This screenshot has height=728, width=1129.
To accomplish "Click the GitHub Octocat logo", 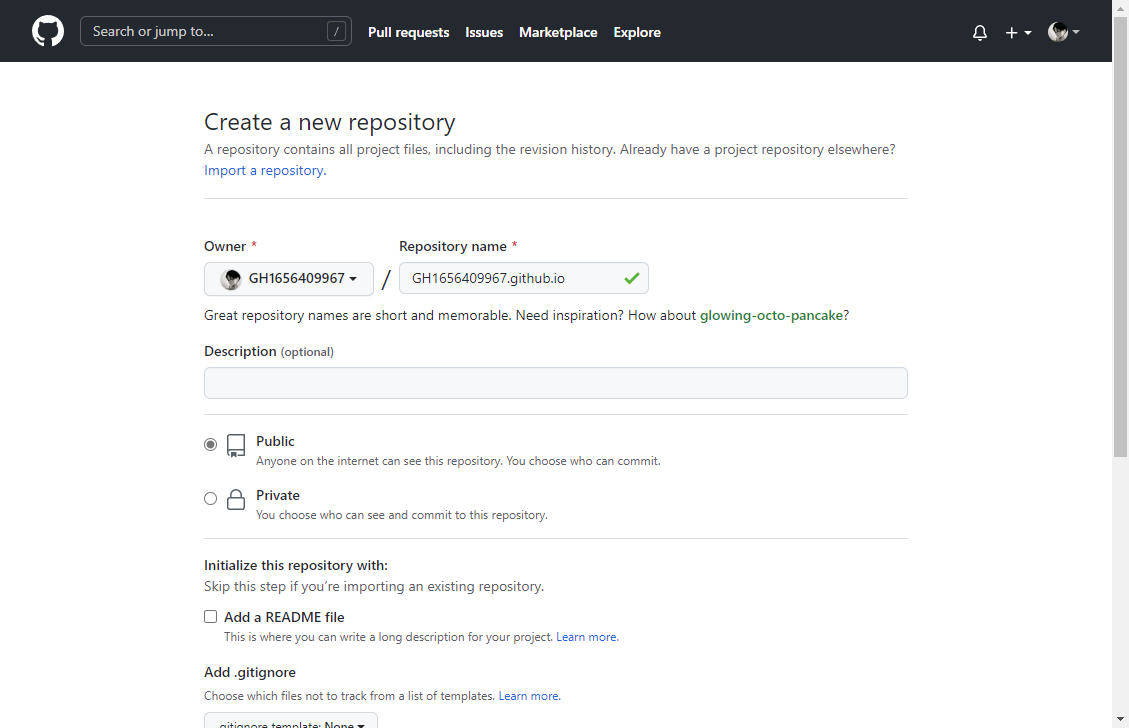I will tap(48, 31).
